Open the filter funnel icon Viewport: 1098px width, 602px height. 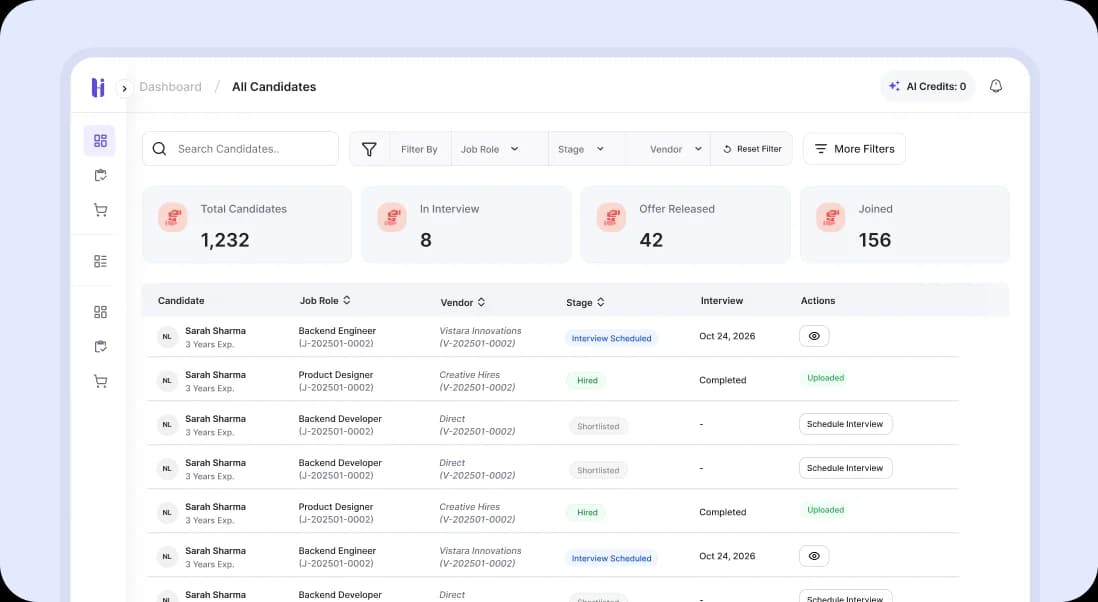click(369, 148)
